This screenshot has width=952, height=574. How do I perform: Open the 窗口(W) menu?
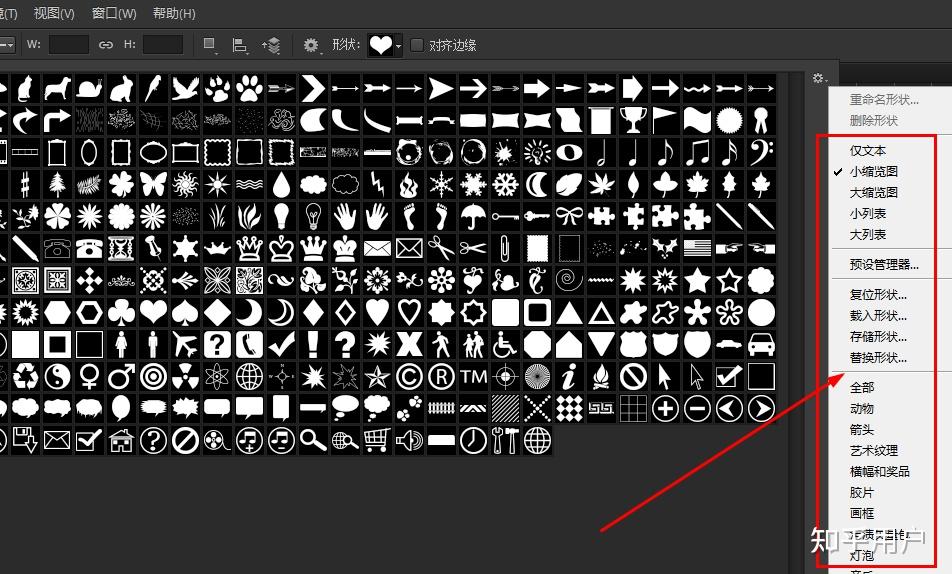tap(114, 13)
